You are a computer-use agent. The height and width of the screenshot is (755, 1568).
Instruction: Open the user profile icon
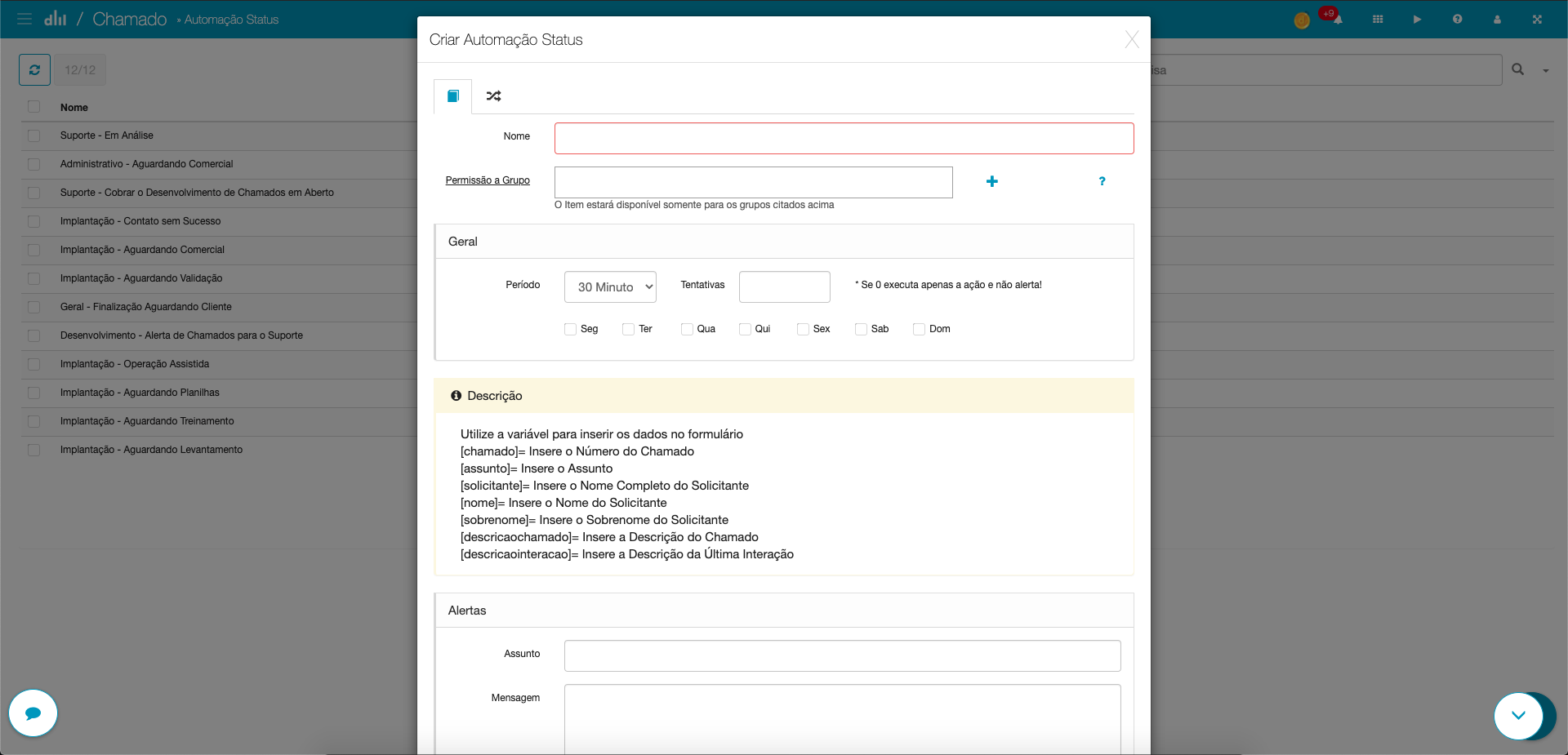(1497, 19)
